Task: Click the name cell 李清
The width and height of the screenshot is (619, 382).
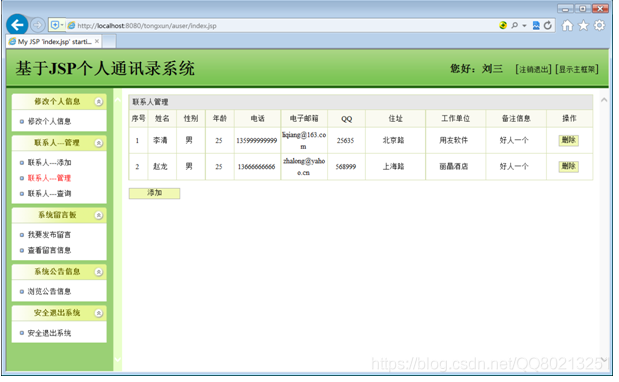Action: point(160,140)
